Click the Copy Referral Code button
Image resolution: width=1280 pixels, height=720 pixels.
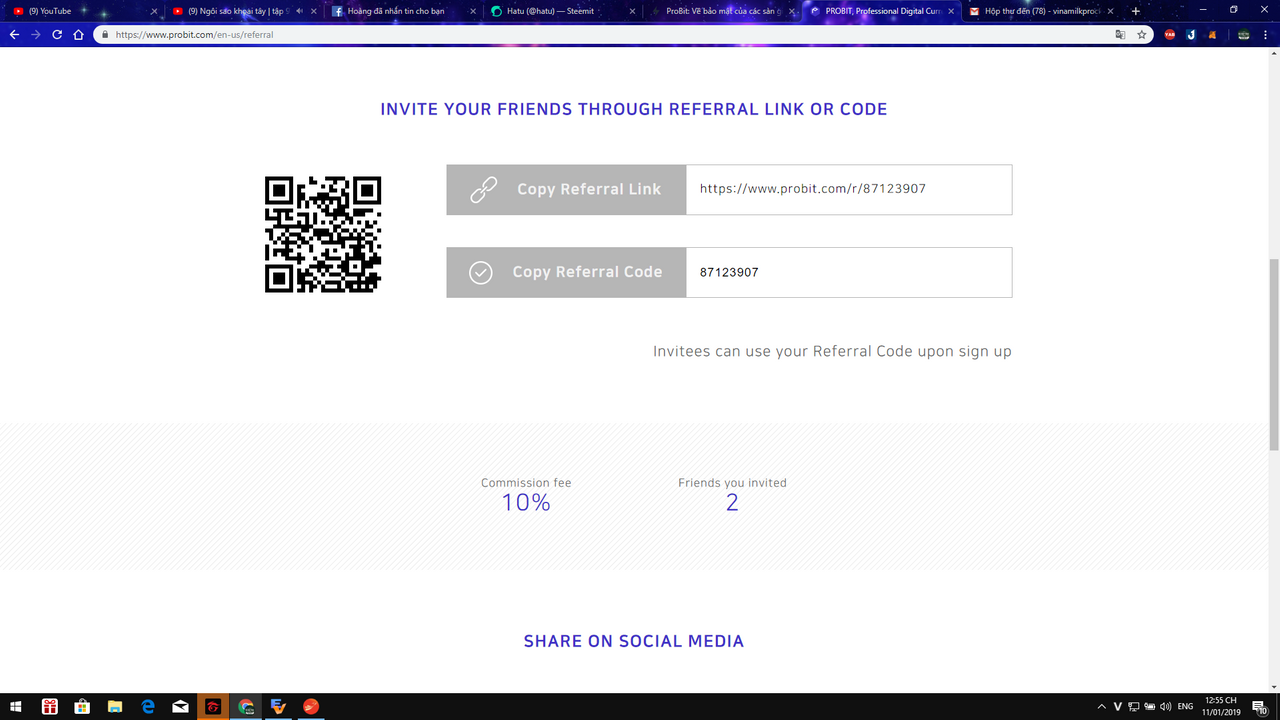[x=566, y=272]
